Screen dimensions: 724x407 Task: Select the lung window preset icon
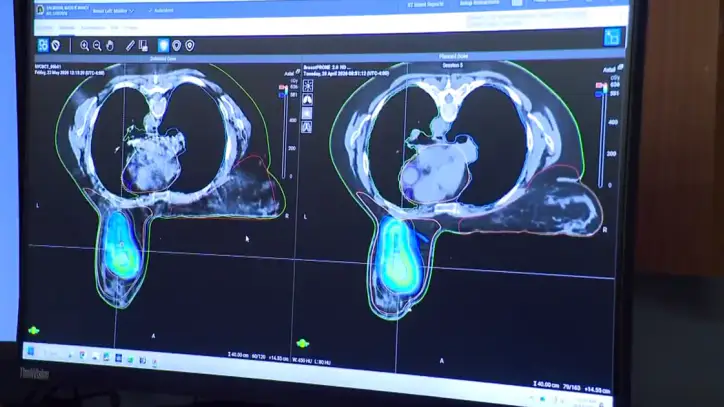tap(308, 99)
